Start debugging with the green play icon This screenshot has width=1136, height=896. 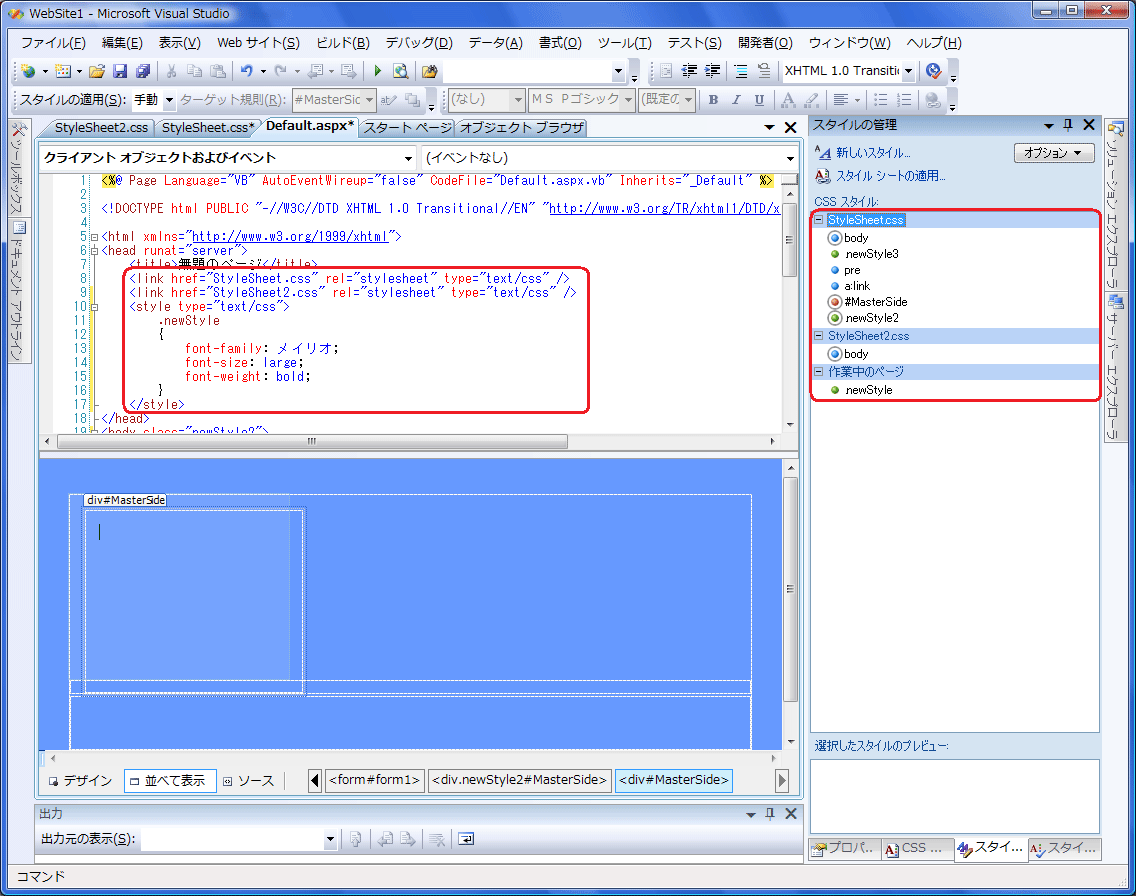pos(377,70)
